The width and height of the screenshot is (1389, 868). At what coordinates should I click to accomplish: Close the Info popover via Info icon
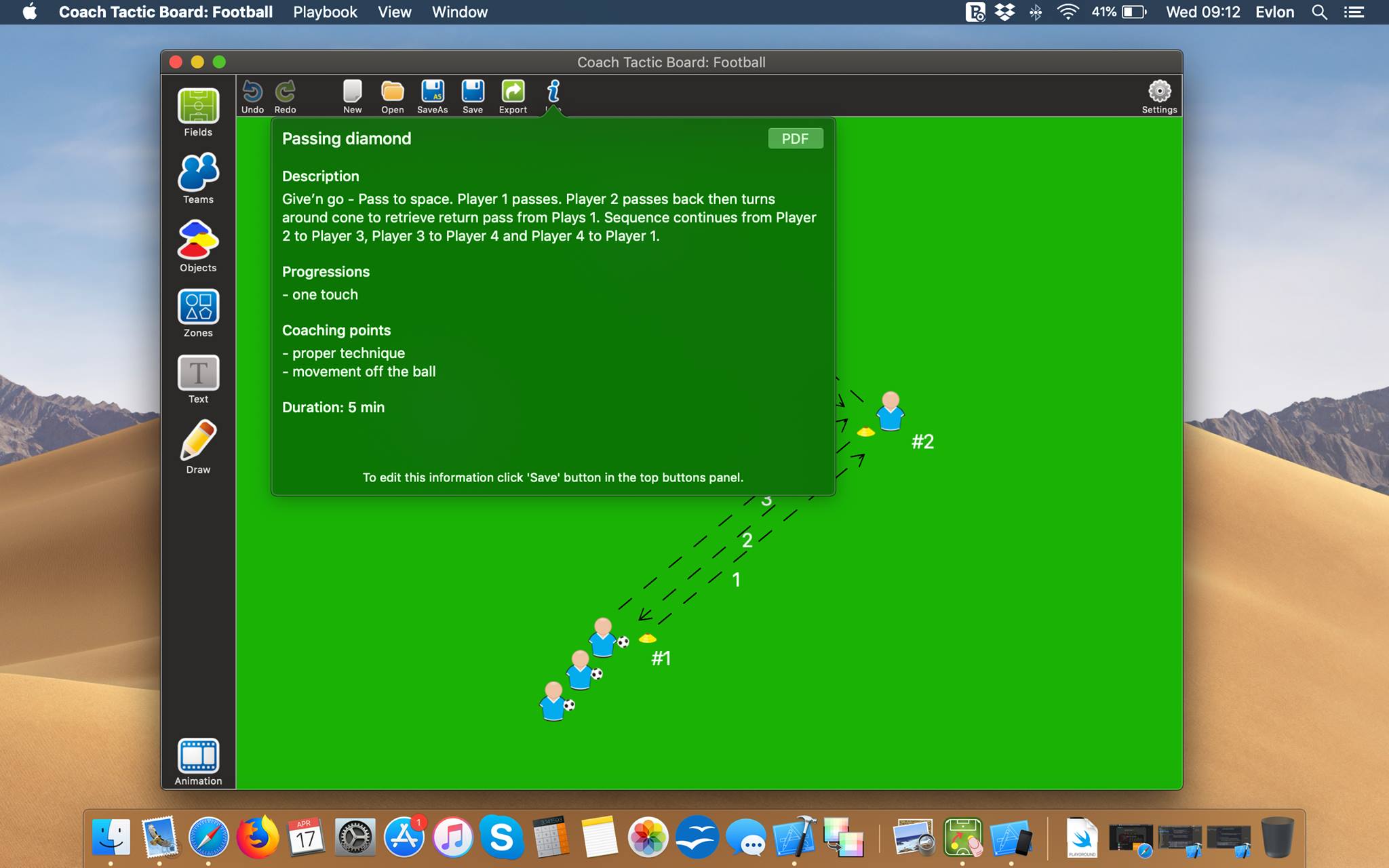tap(553, 93)
